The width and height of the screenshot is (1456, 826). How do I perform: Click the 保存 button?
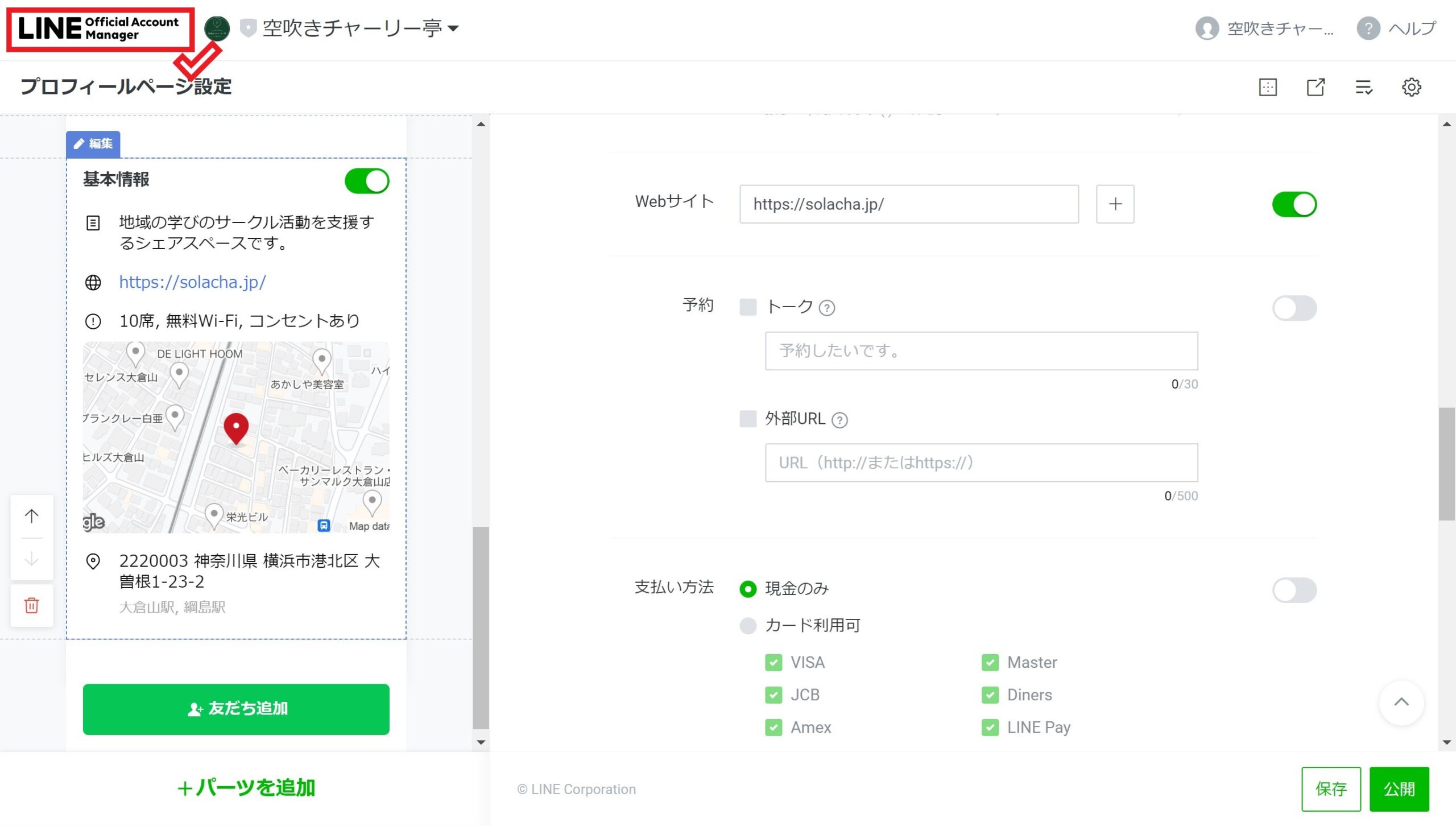pyautogui.click(x=1330, y=789)
